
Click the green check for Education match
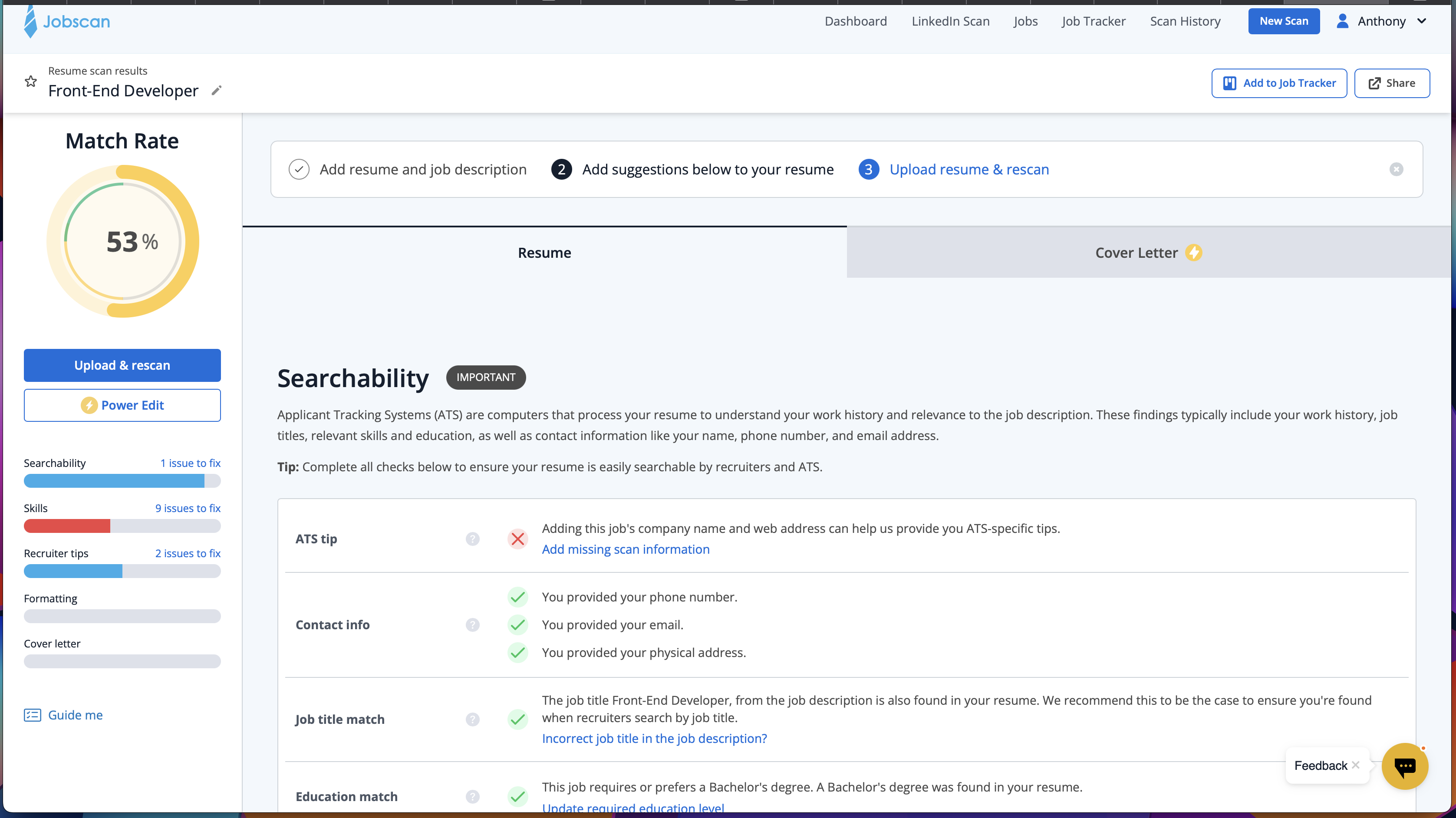coord(518,797)
